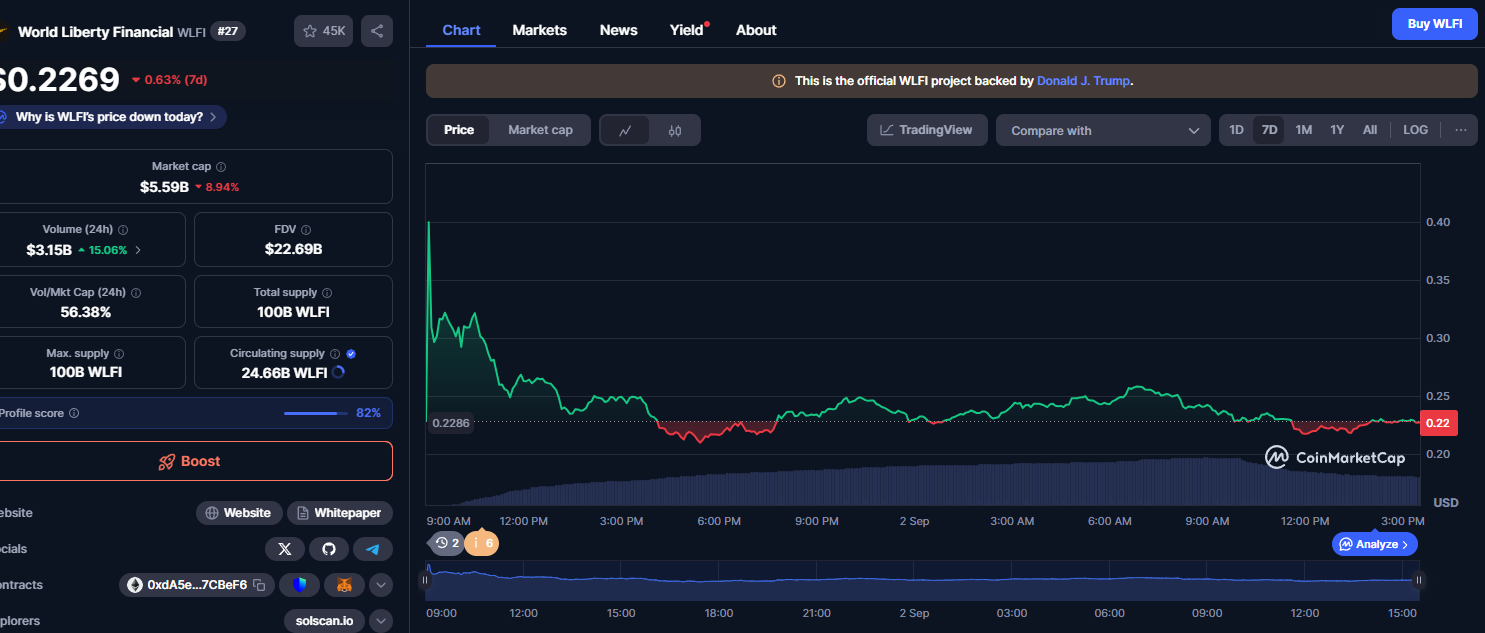This screenshot has width=1485, height=633.
Task: Open the solscan.io explorer
Action: 324,621
